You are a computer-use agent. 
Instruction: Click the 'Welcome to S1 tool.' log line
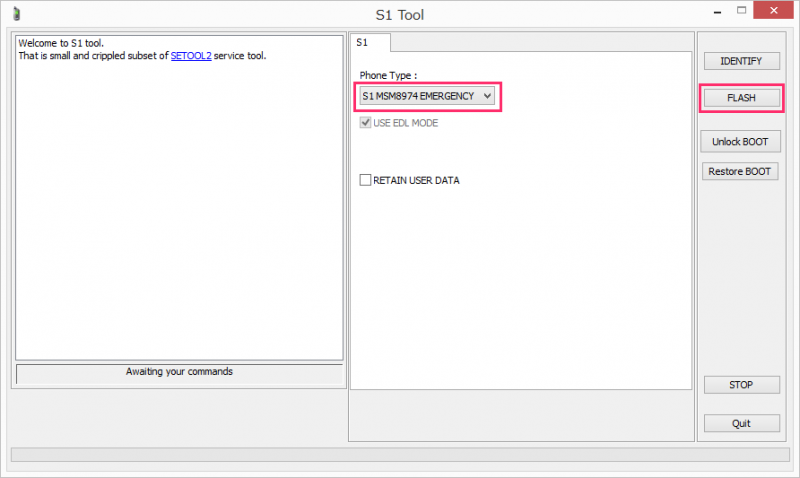point(61,43)
